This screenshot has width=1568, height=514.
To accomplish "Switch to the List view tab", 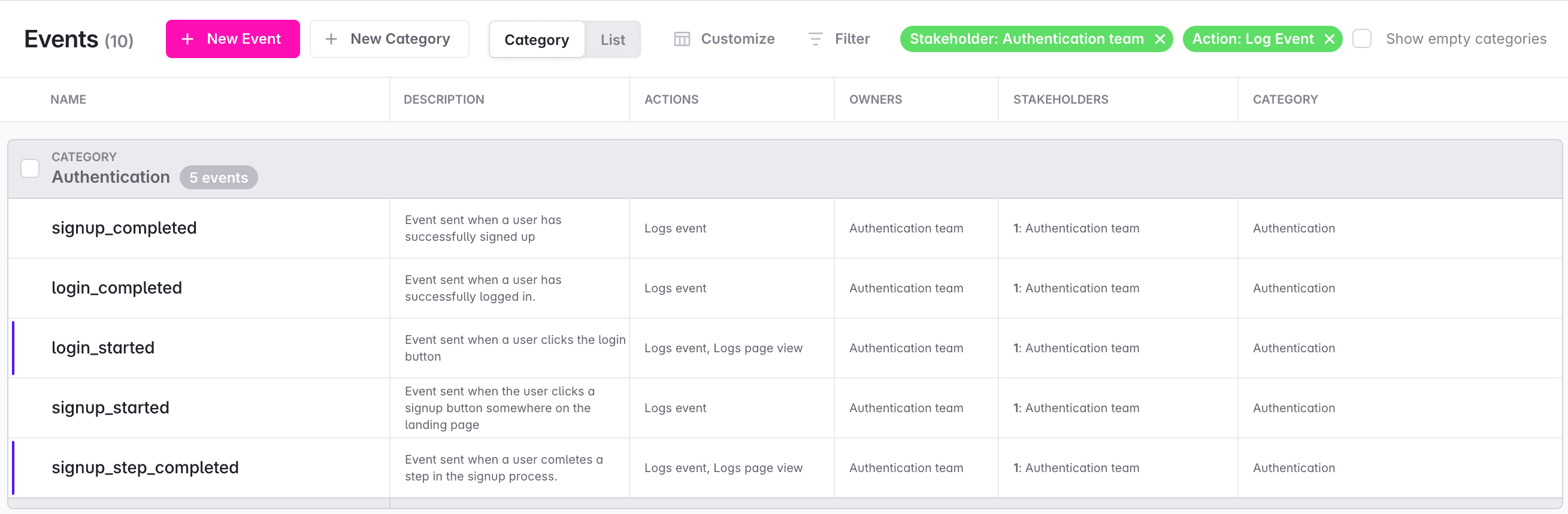I will click(612, 40).
